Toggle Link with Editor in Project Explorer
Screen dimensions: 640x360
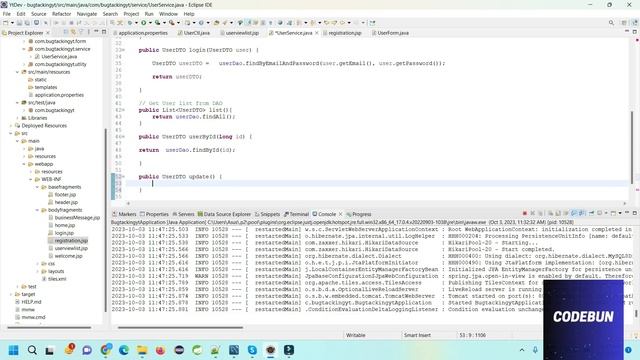click(73, 32)
